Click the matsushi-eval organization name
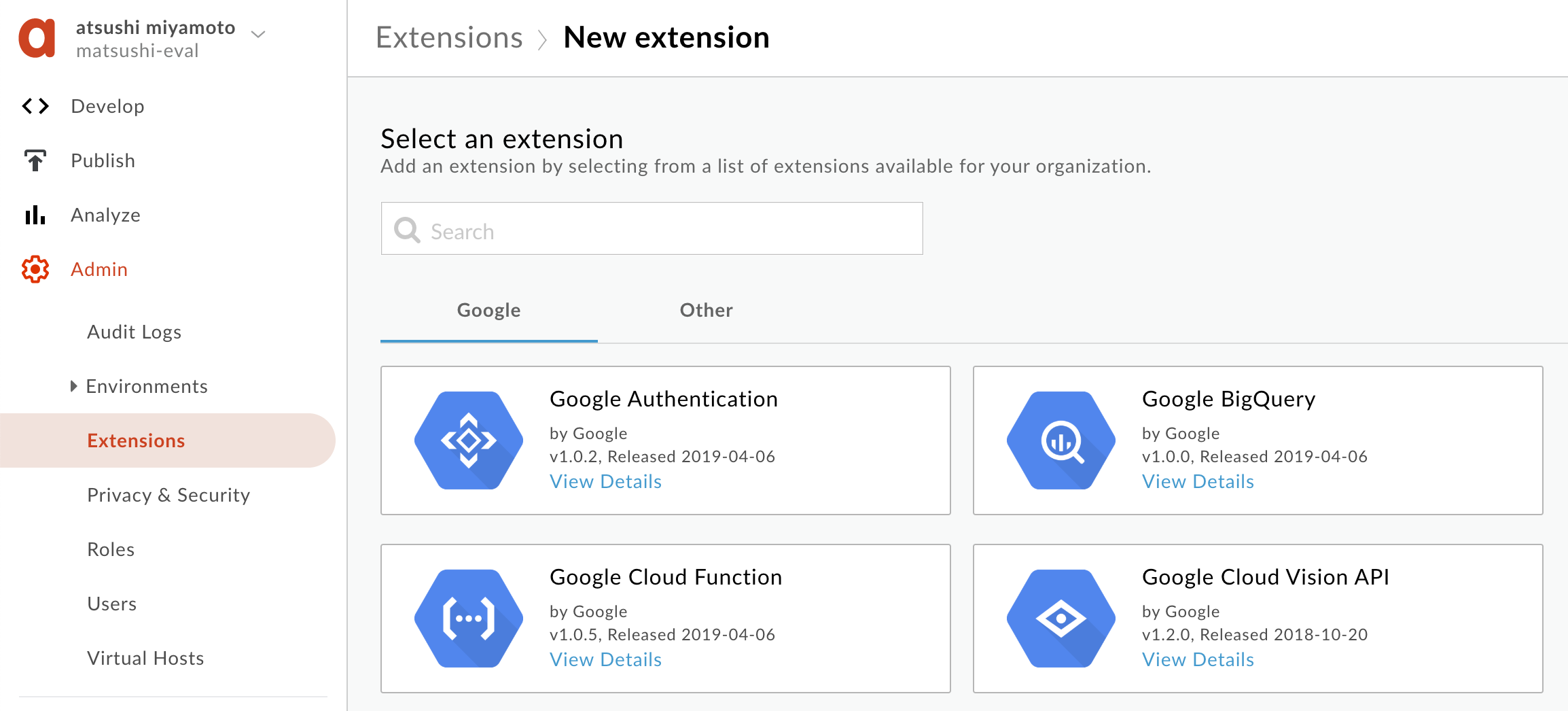The image size is (1568, 711). [x=137, y=51]
